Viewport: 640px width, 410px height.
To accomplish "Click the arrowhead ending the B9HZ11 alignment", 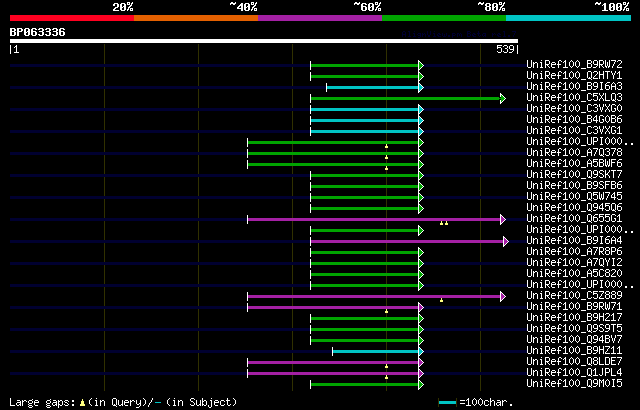I will 421,352.
